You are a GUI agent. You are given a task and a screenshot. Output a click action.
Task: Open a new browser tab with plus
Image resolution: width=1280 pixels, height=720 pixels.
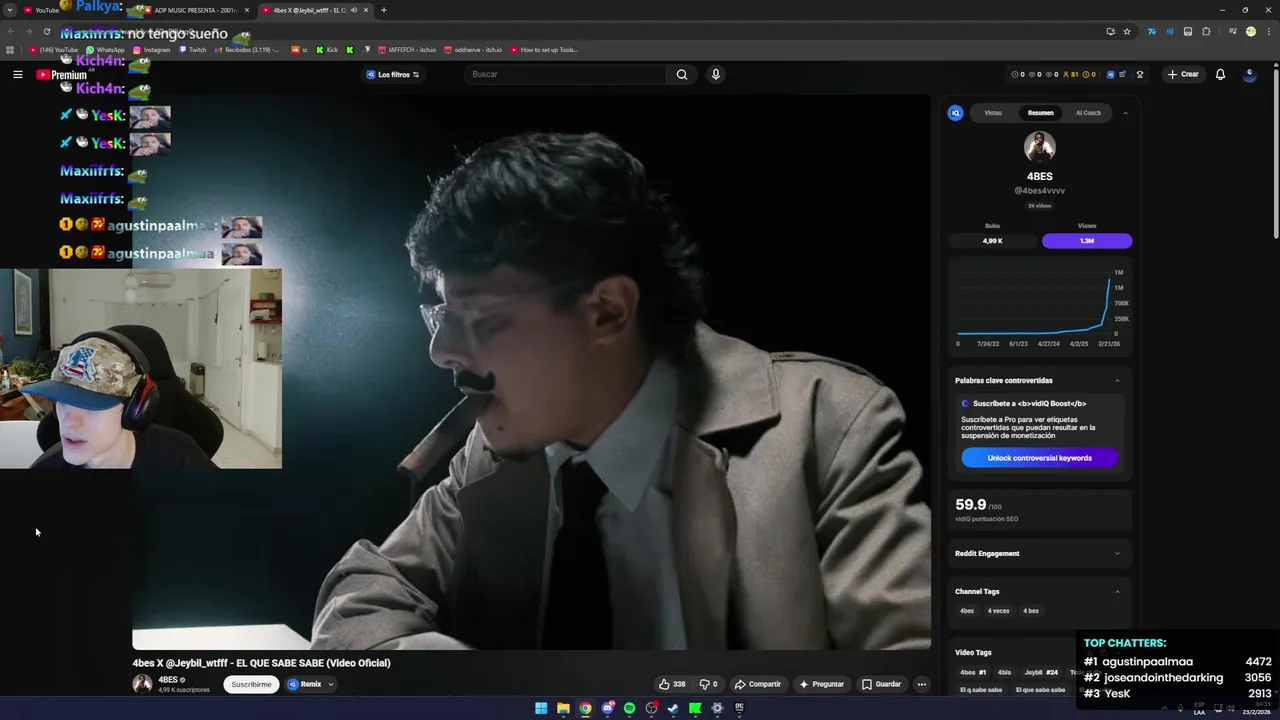(383, 10)
